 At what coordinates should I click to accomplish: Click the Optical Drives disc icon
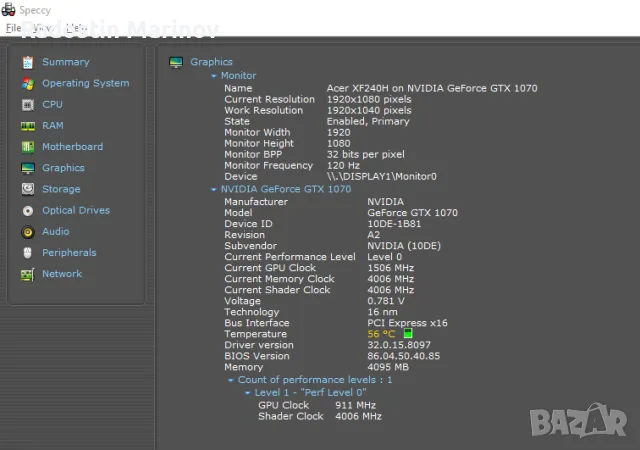tap(28, 211)
